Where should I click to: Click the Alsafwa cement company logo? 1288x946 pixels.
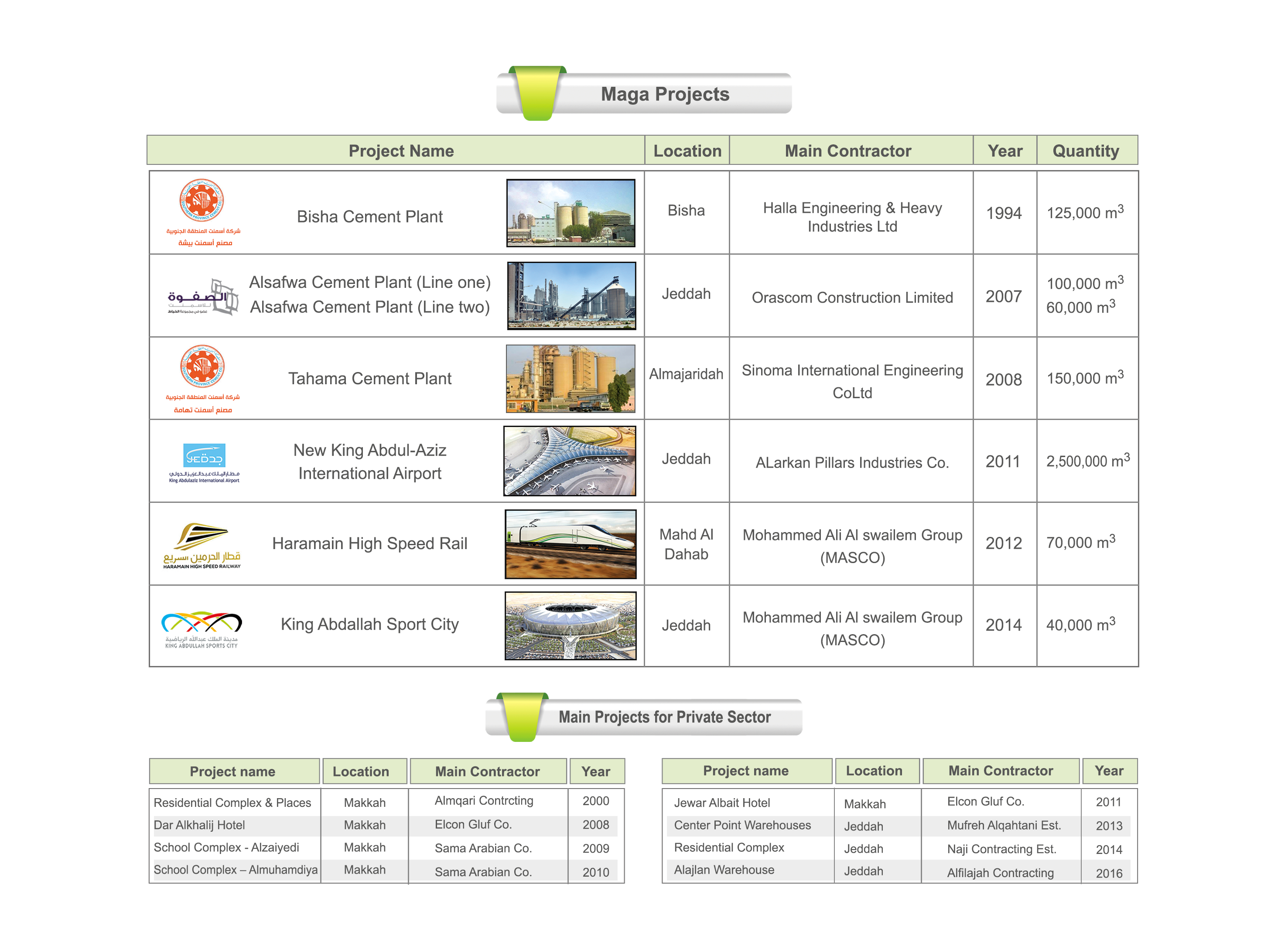coord(203,297)
